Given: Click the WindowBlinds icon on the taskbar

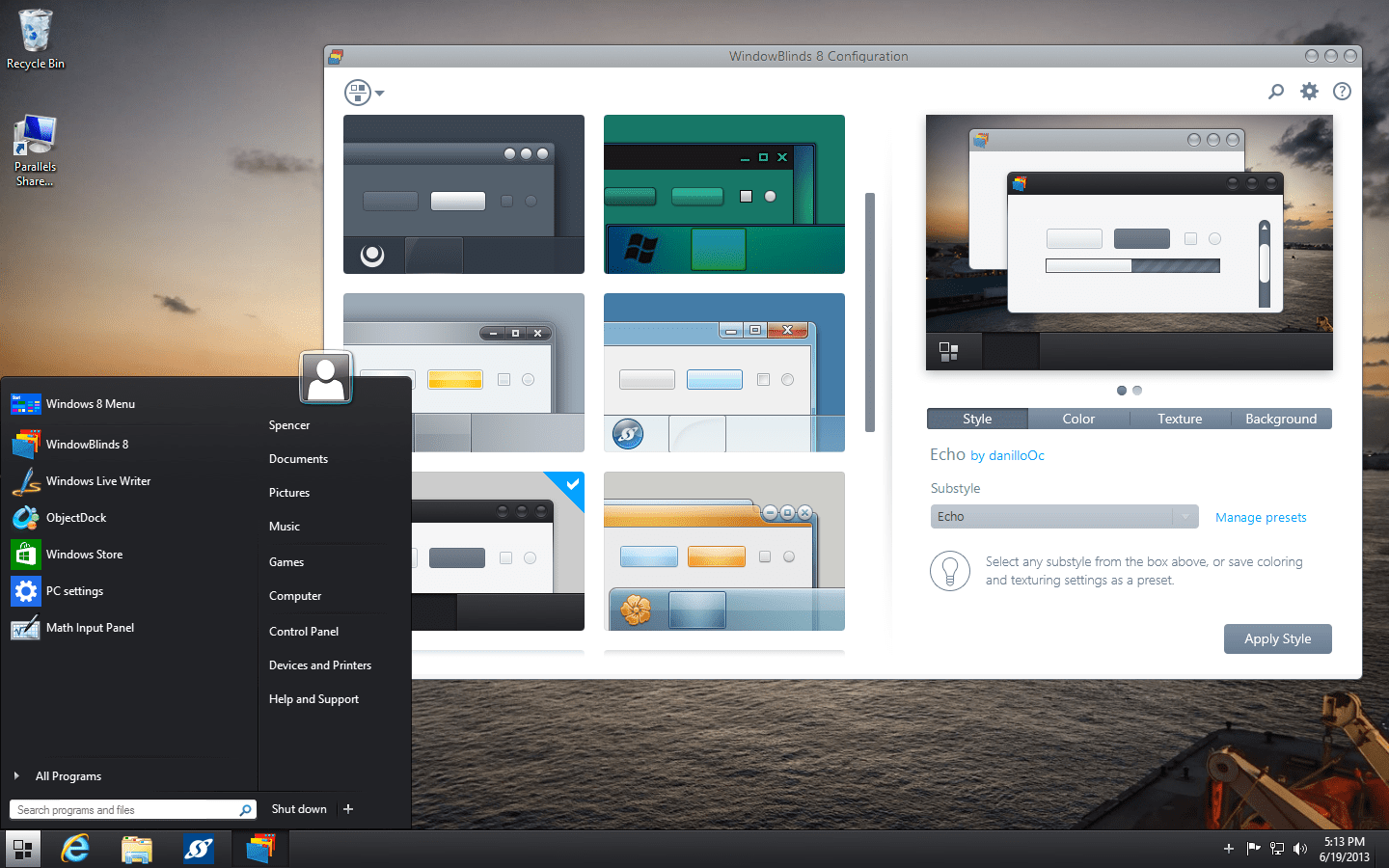Looking at the screenshot, I should point(259,849).
